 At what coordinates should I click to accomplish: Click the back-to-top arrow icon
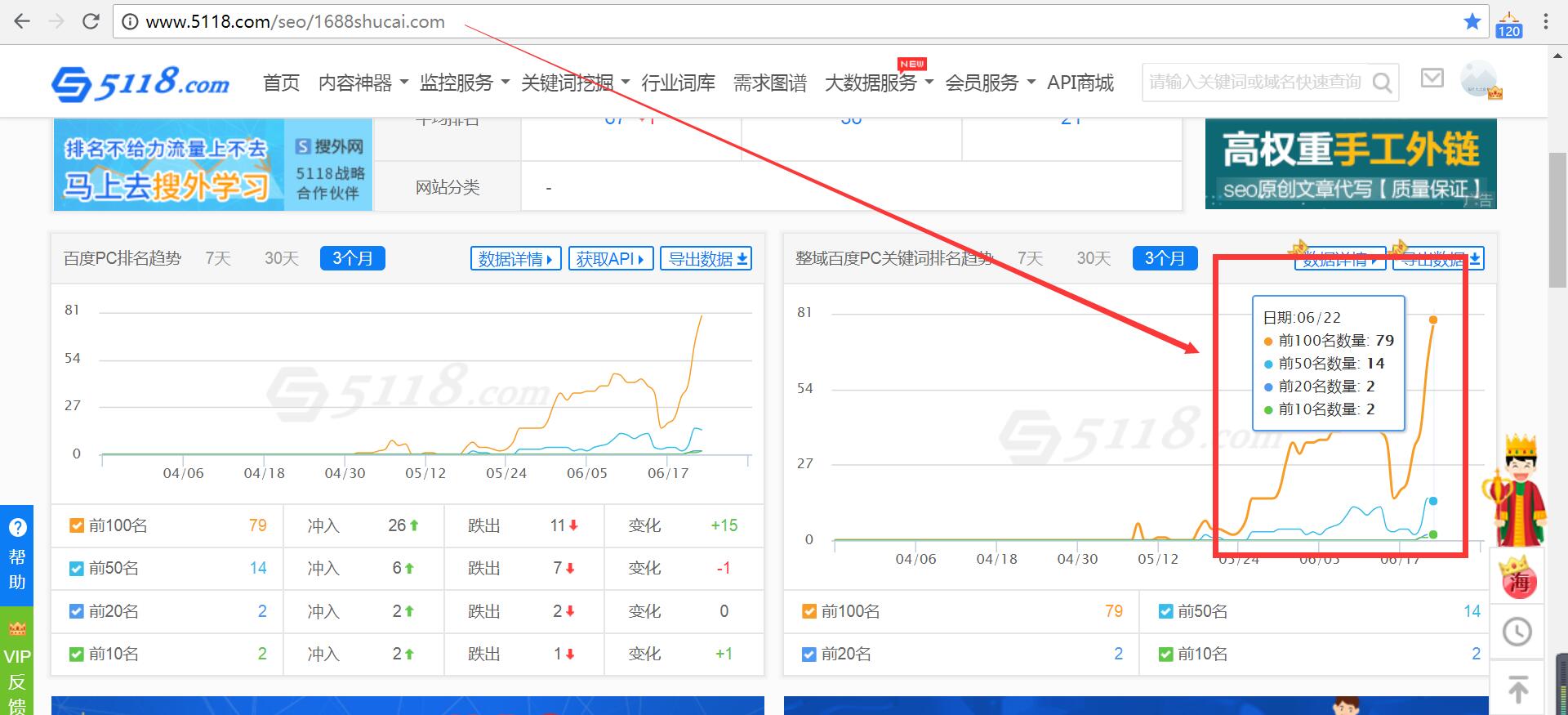1517,689
